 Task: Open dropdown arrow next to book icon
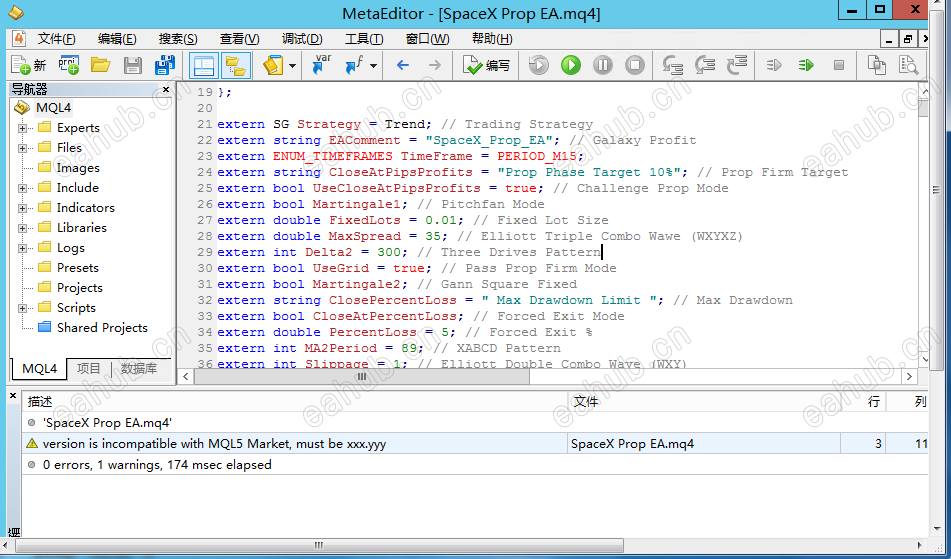coord(293,65)
